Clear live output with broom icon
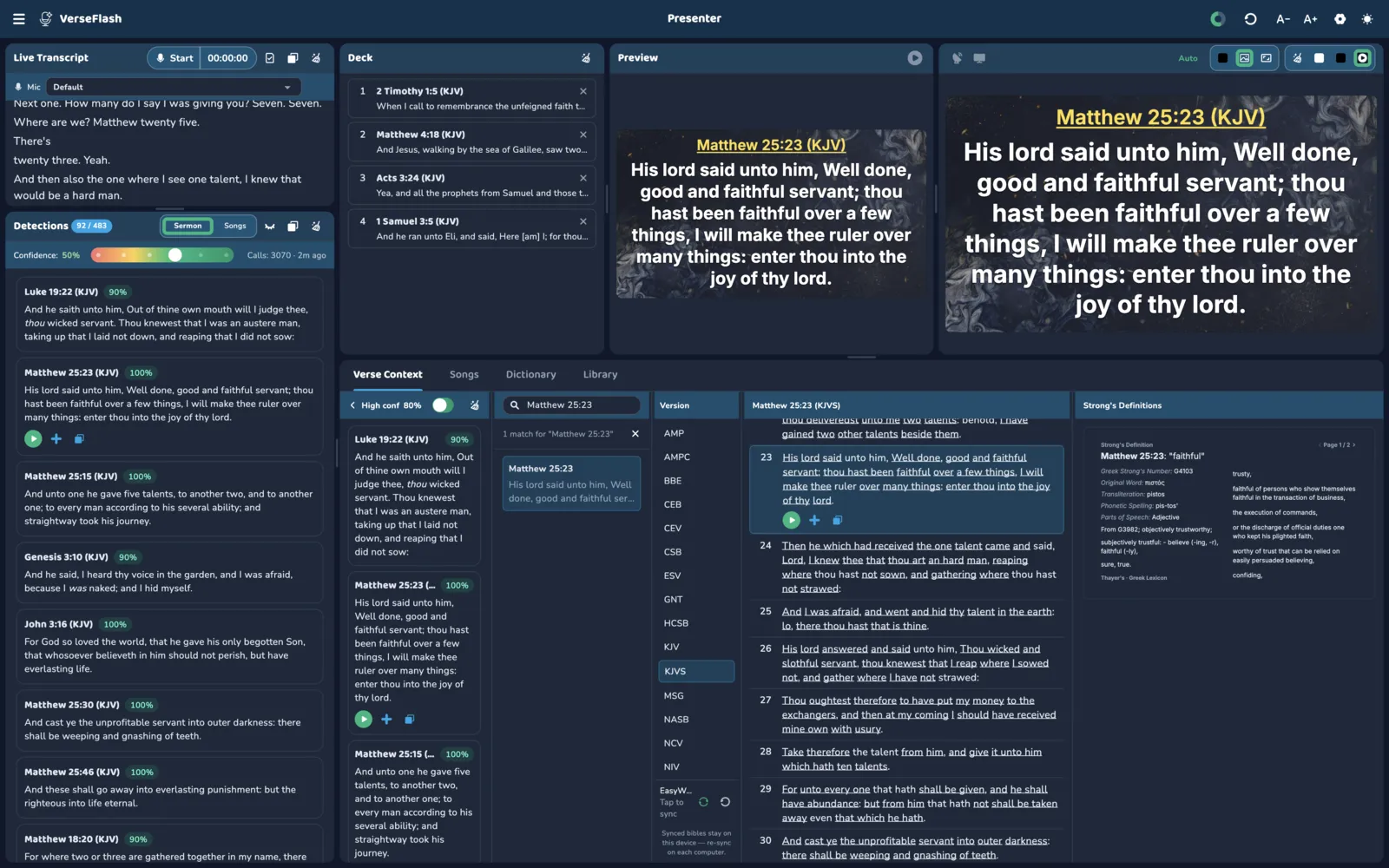This screenshot has width=1389, height=868. (x=1297, y=58)
